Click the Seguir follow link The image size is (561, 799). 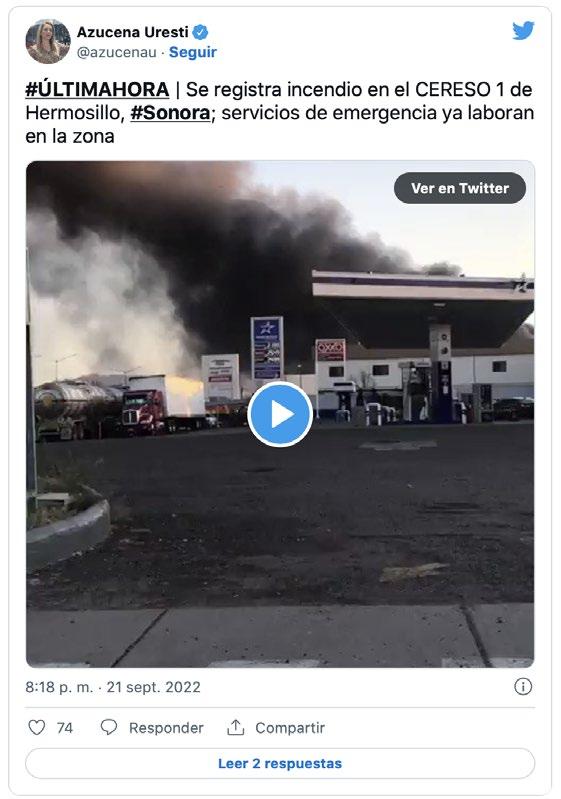[x=193, y=52]
